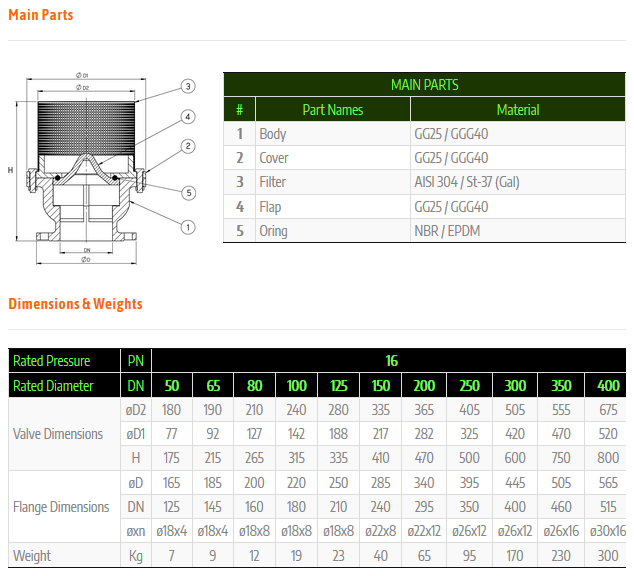Click the "Valve Dimensions" row group label

click(x=58, y=434)
